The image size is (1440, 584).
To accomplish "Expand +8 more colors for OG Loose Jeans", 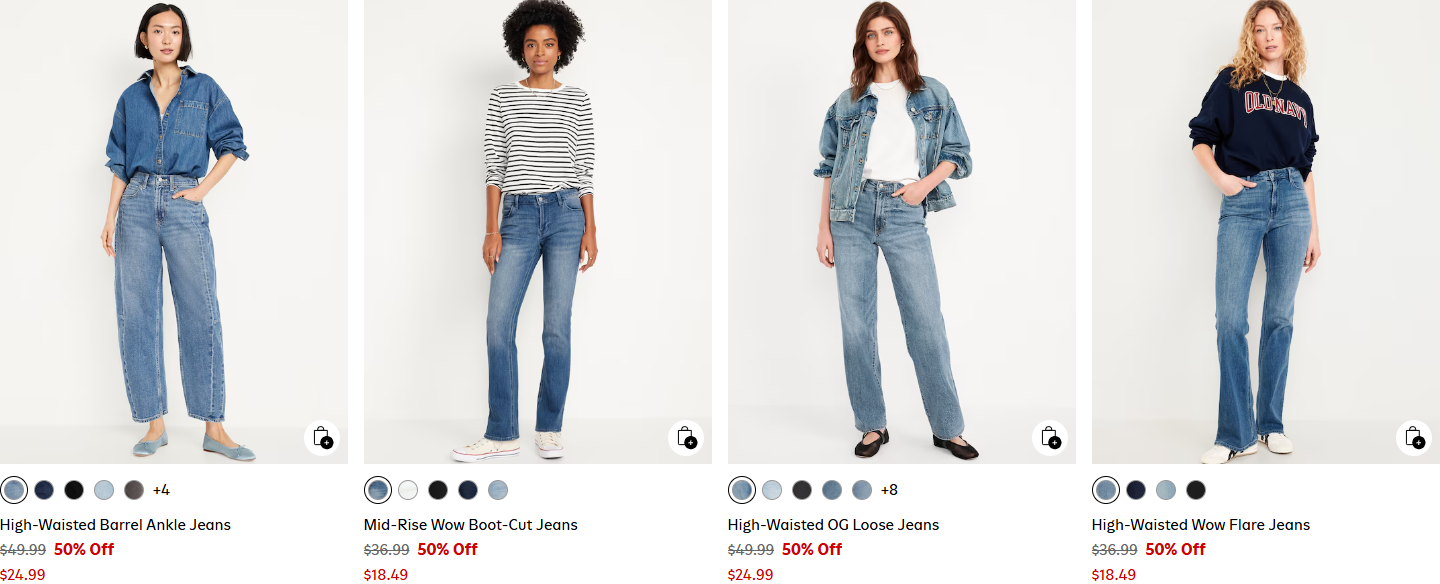I will 889,490.
